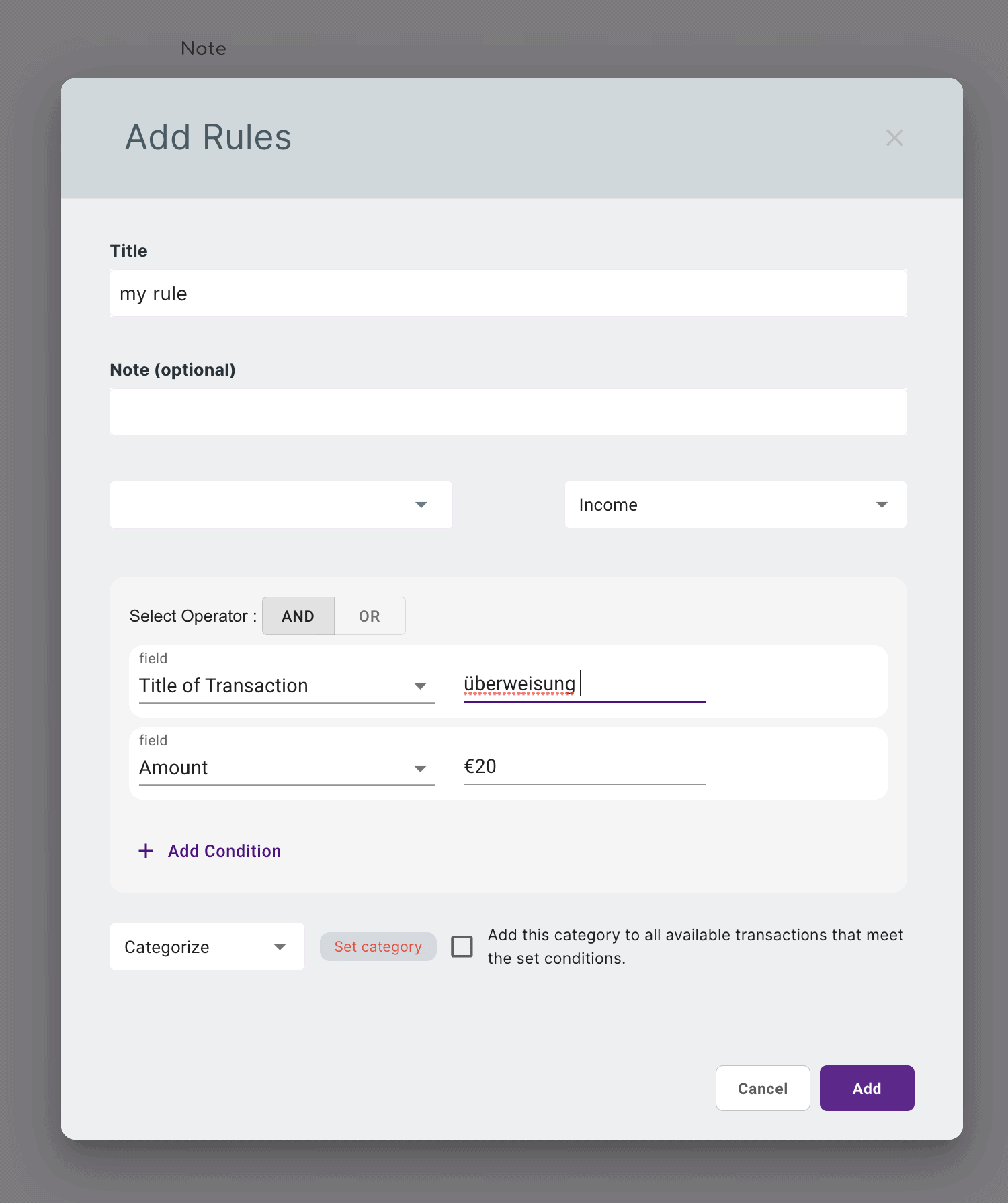Open the empty dropdown left of Income
This screenshot has height=1203, width=1008.
(281, 505)
